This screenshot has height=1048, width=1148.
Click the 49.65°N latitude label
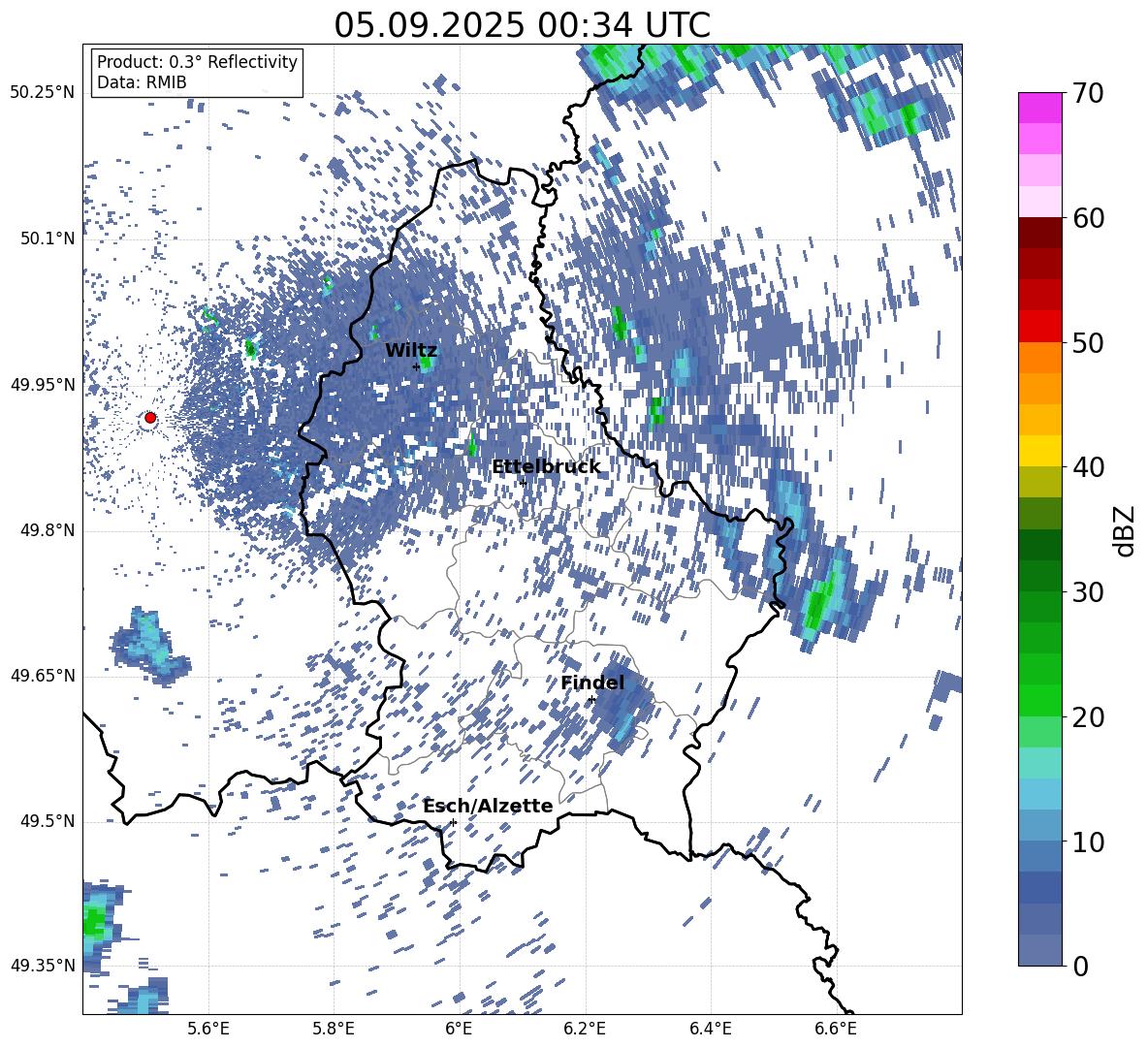[x=44, y=676]
